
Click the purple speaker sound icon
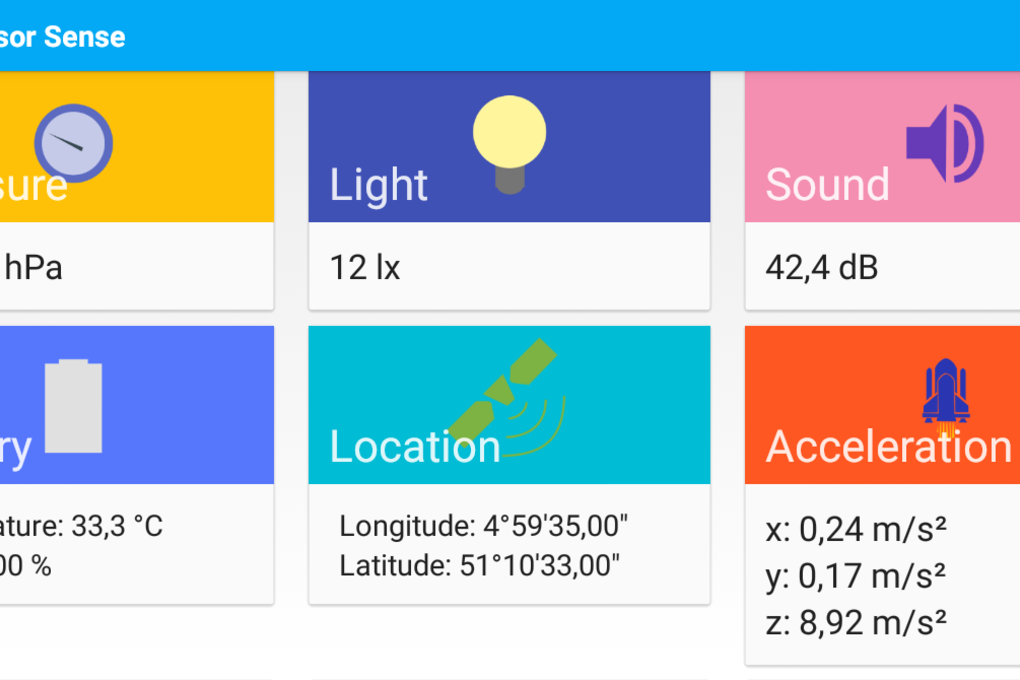pos(945,143)
